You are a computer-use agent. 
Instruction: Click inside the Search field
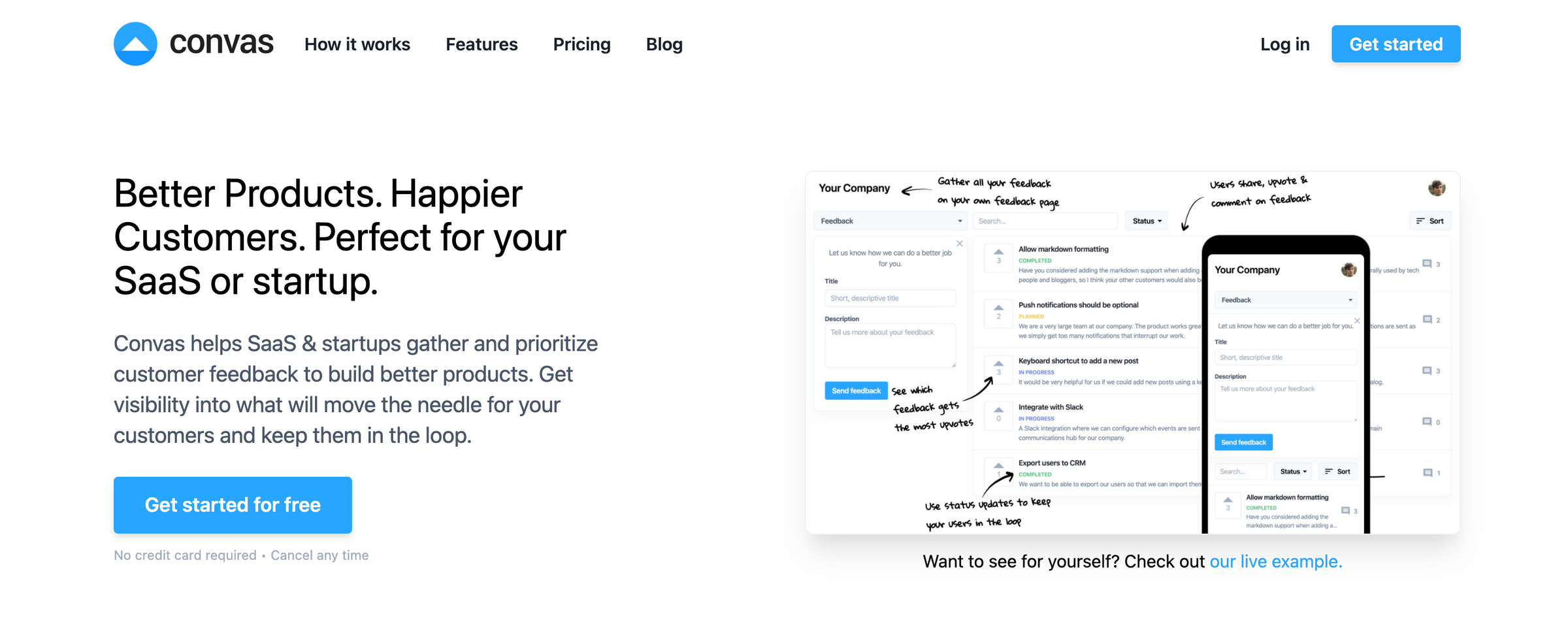[1045, 221]
